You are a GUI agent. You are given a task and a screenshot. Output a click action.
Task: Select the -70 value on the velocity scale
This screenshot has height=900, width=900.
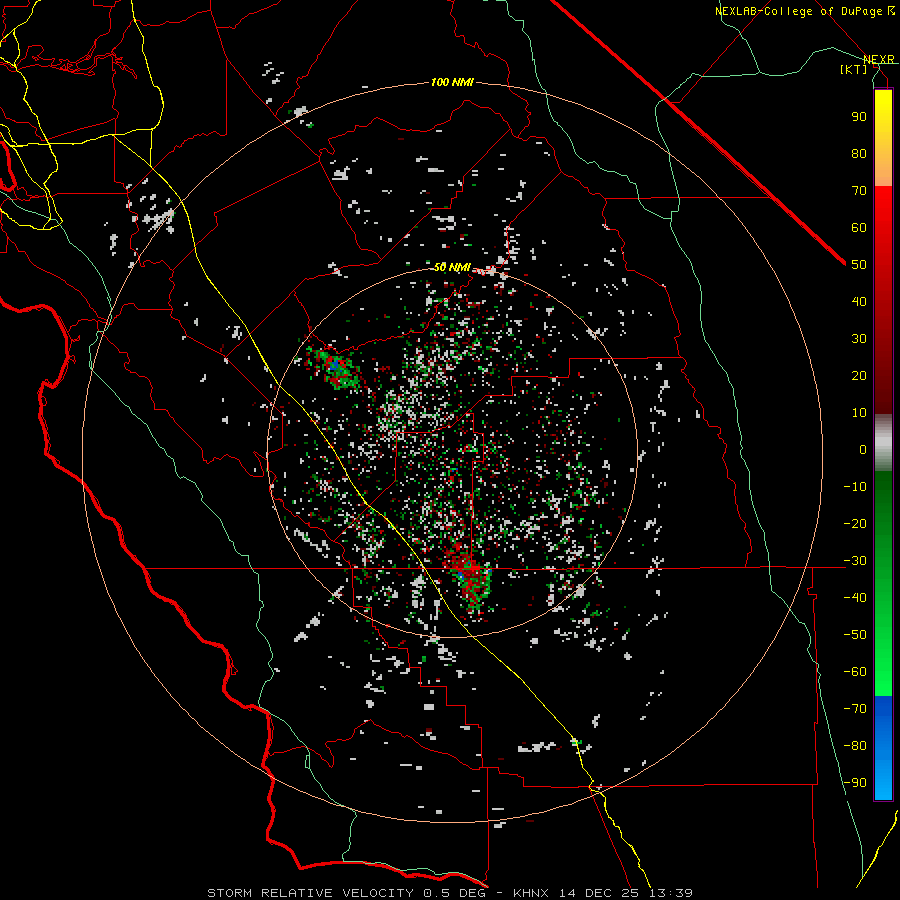[855, 709]
